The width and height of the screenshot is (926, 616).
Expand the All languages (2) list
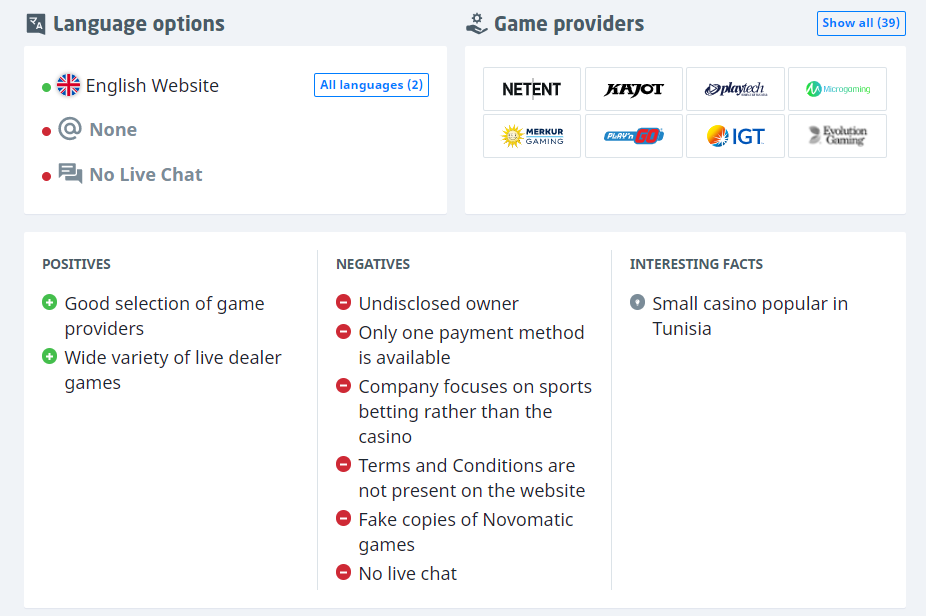tap(371, 85)
